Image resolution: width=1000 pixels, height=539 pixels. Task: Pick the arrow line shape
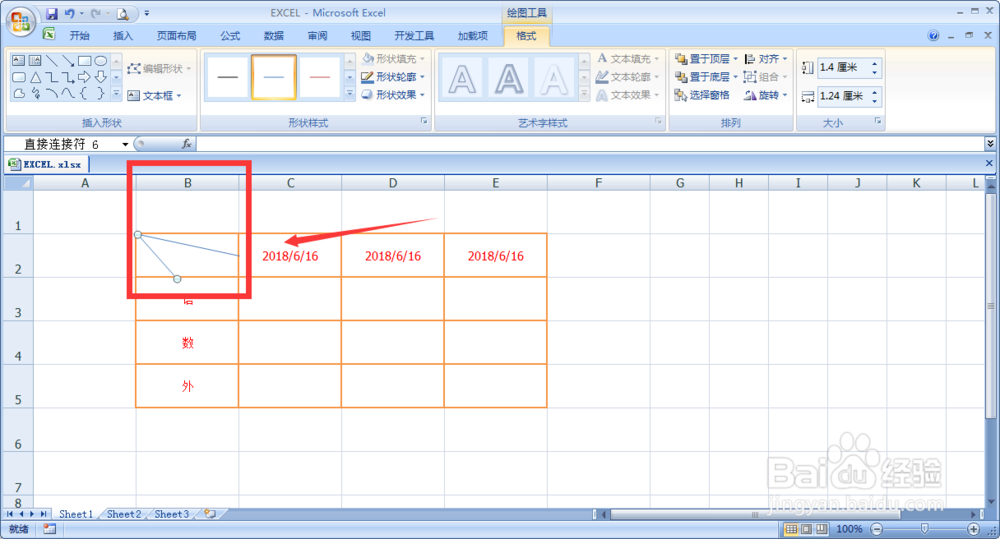point(68,61)
